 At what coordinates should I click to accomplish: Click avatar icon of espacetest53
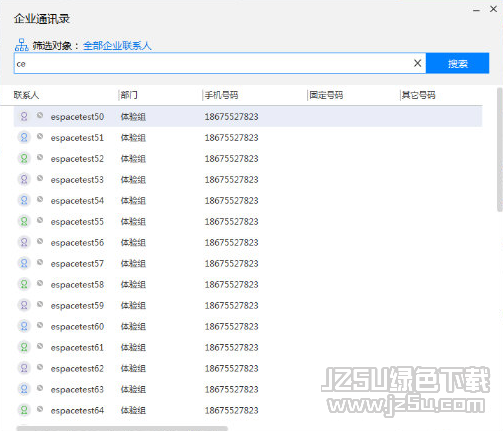click(x=24, y=179)
